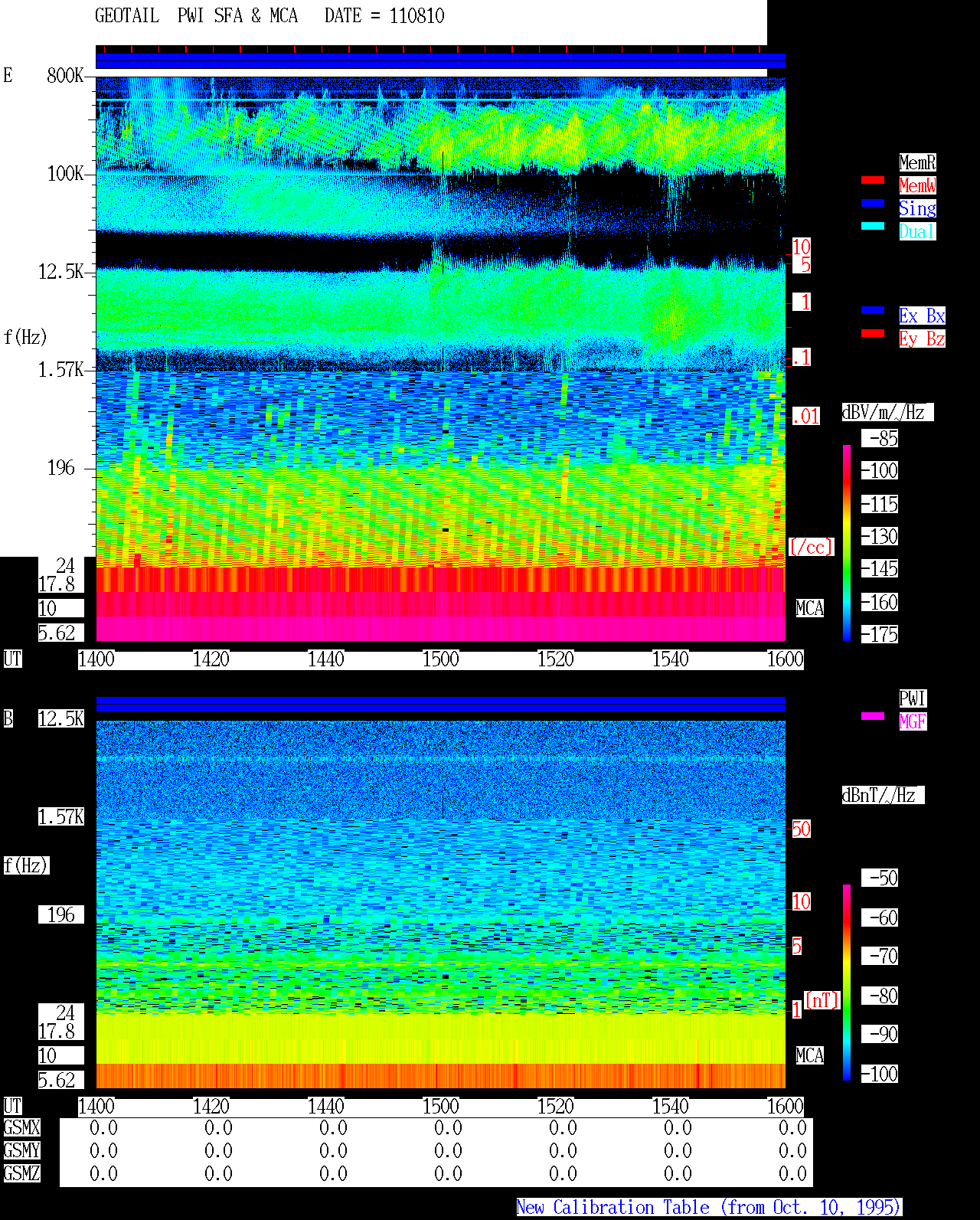The height and width of the screenshot is (1220, 980).
Task: Click the MemR legend label
Action: point(917,162)
